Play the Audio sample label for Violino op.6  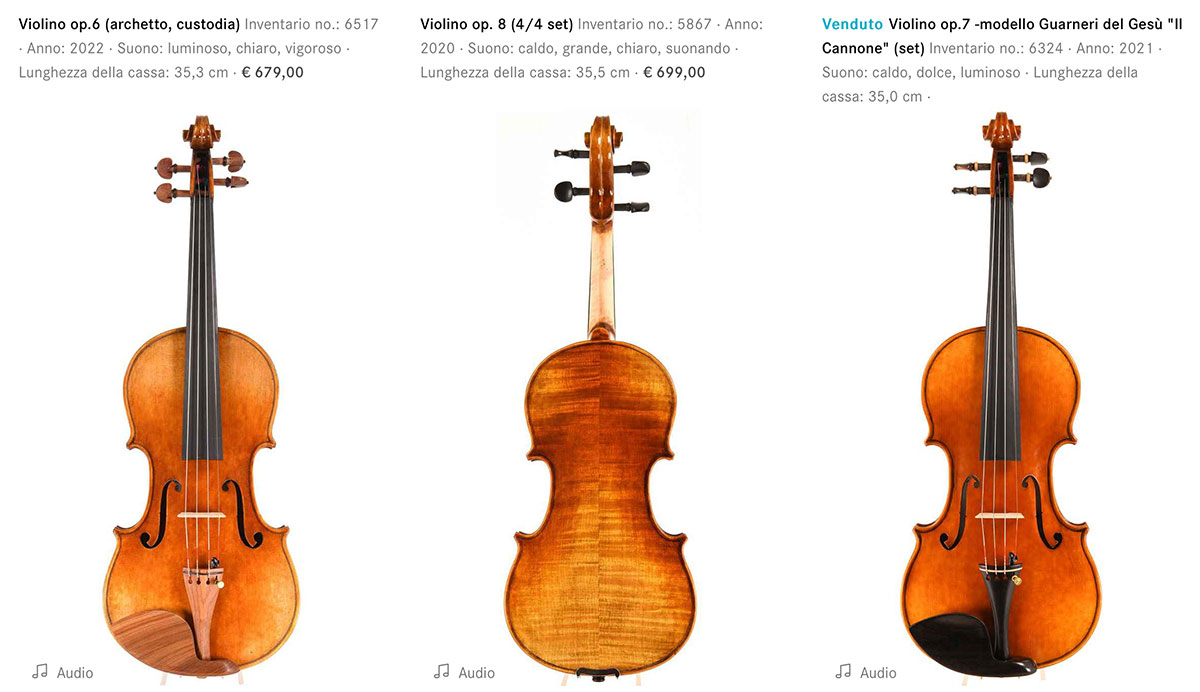pyautogui.click(x=75, y=673)
